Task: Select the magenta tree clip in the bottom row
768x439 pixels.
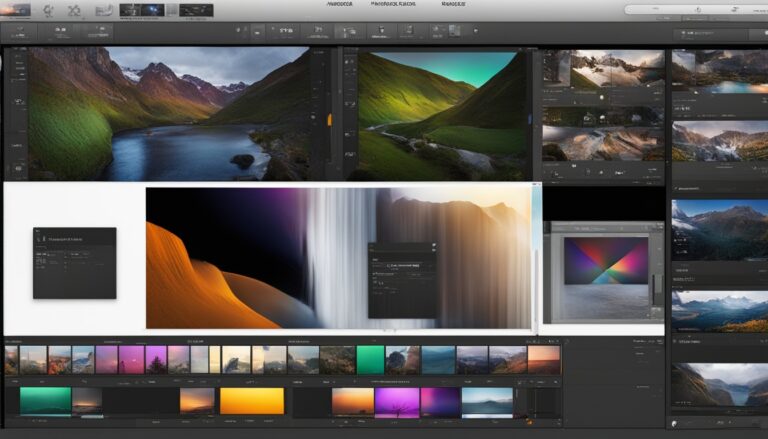Action: pyautogui.click(x=397, y=402)
